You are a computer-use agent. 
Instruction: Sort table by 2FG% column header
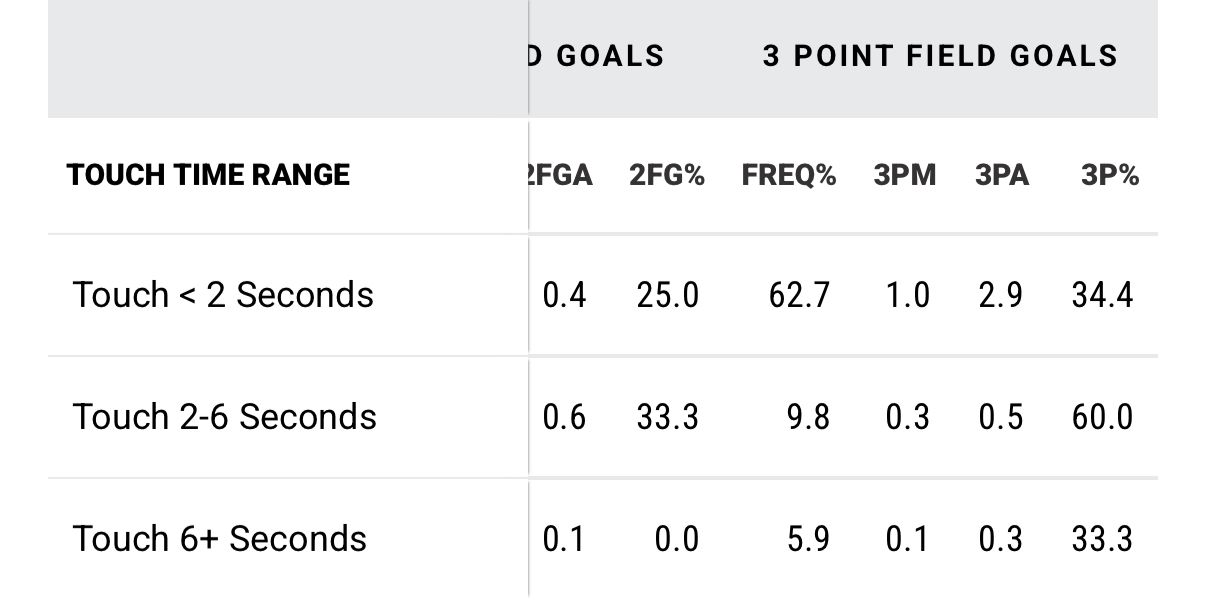pyautogui.click(x=667, y=176)
